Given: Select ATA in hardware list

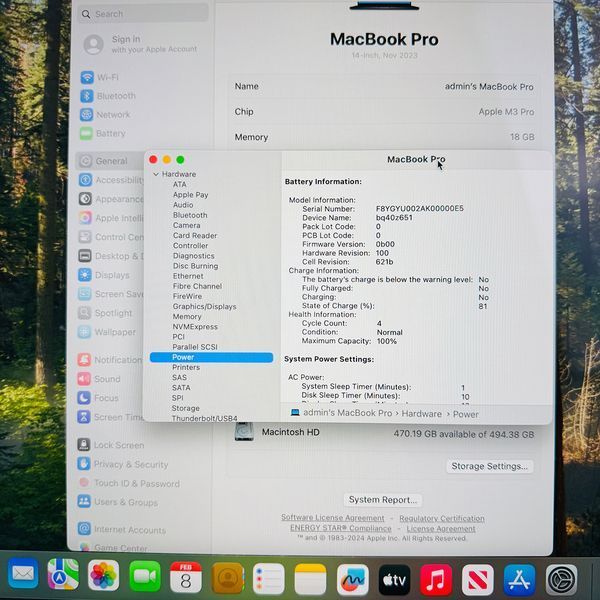Looking at the screenshot, I should coord(179,184).
